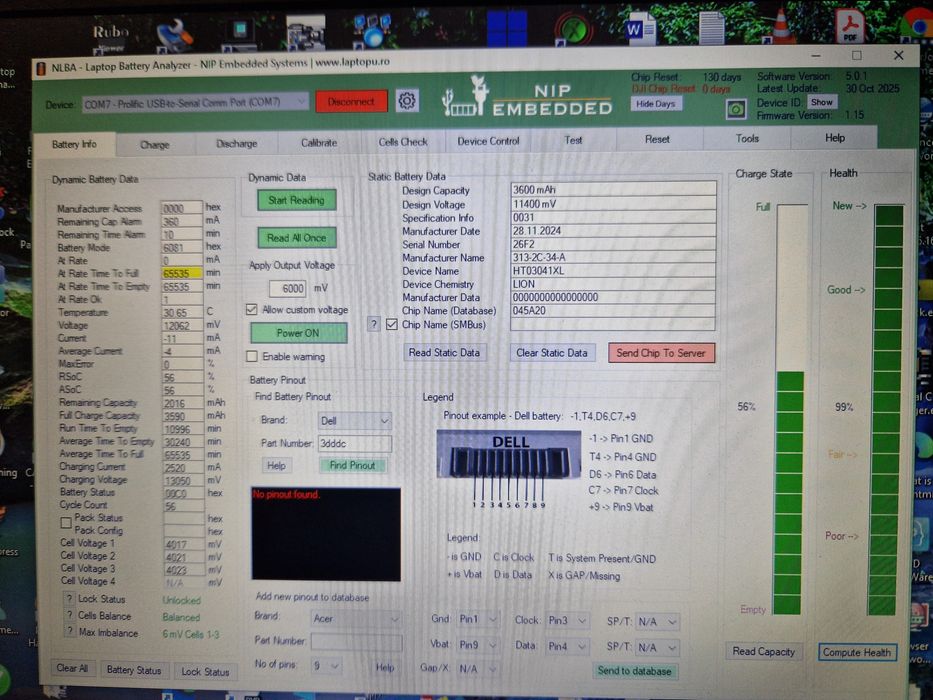Click the question mark beside Cells Balance

pos(70,615)
